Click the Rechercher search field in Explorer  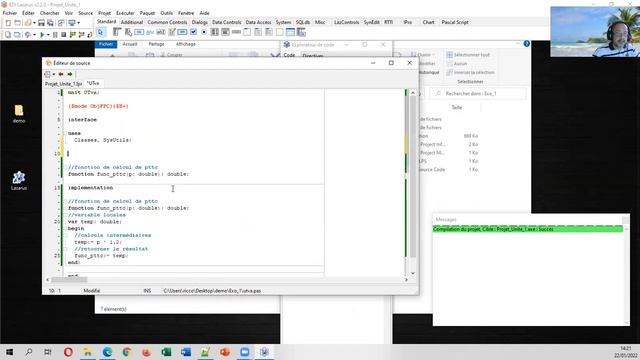pyautogui.click(x=478, y=93)
